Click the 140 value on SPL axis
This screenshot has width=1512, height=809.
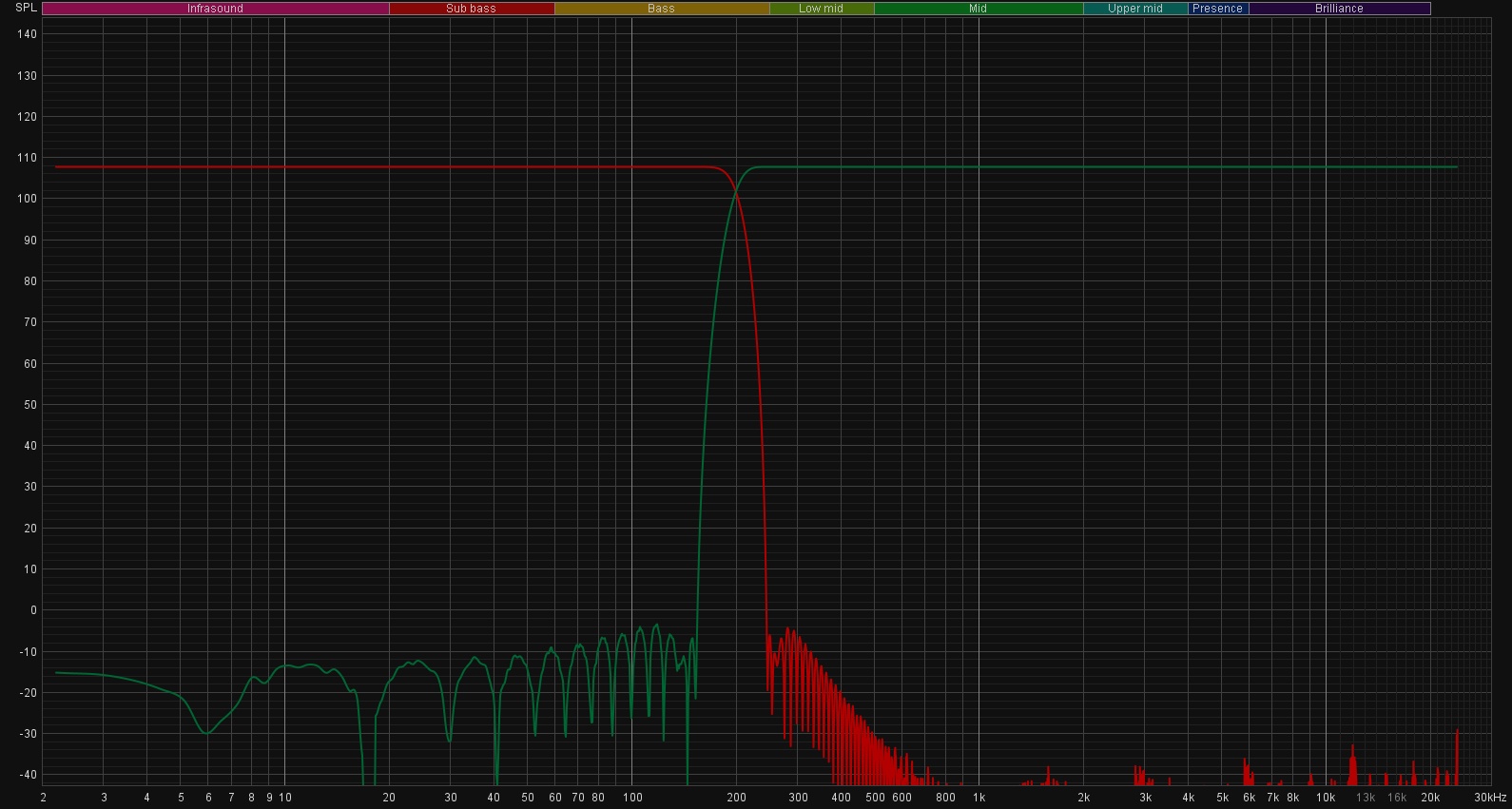[x=27, y=34]
